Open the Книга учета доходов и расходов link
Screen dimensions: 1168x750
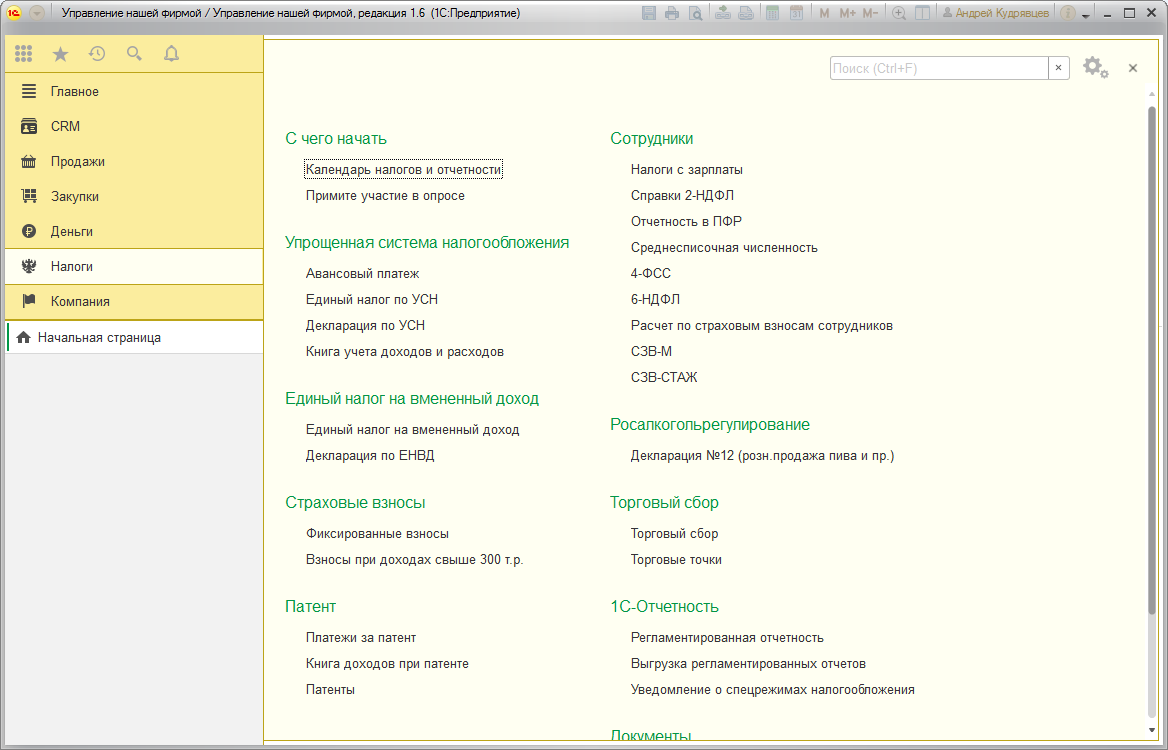[x=404, y=352]
